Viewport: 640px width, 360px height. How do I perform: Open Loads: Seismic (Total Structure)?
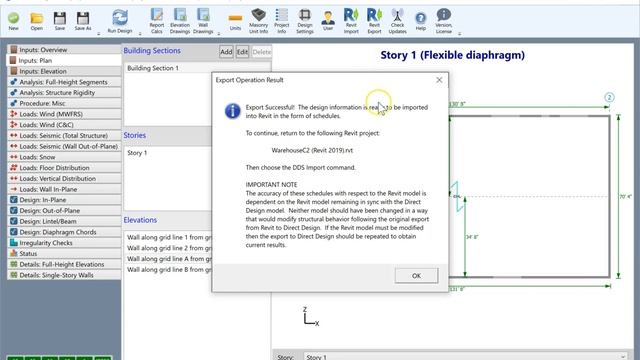tap(64, 136)
